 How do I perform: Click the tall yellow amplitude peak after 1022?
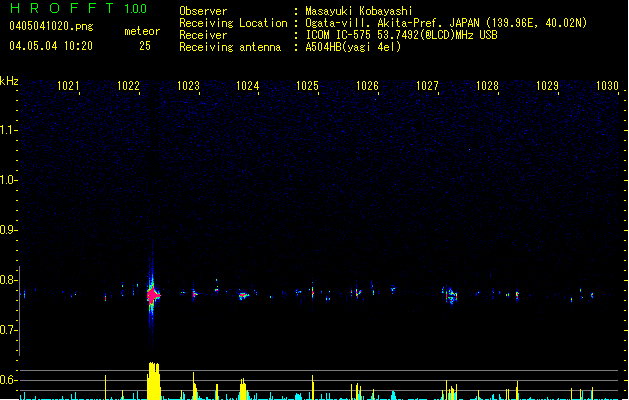click(154, 381)
